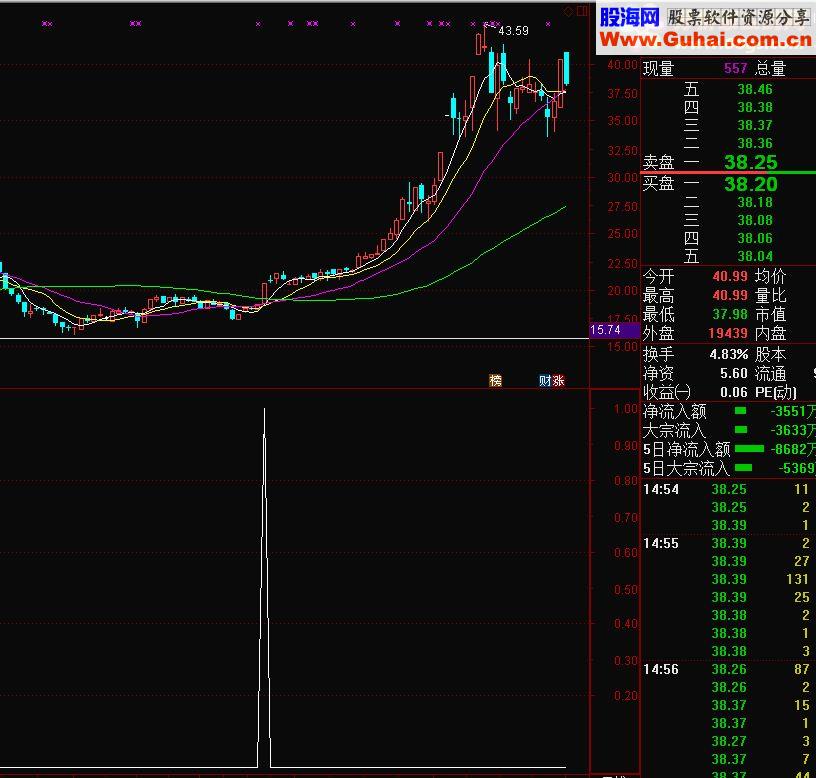This screenshot has height=778, width=816.
Task: Click the 30.00 price axis label
Action: 622,178
